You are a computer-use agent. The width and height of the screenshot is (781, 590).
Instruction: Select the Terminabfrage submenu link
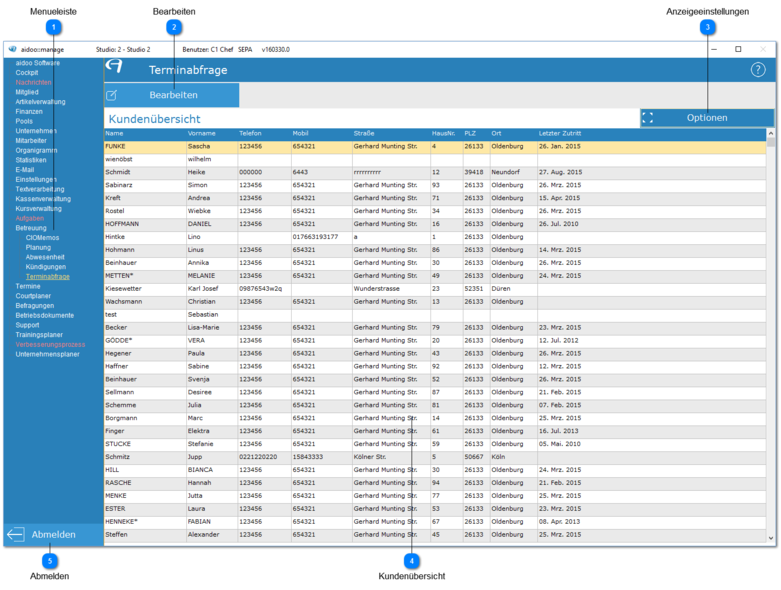(48, 277)
